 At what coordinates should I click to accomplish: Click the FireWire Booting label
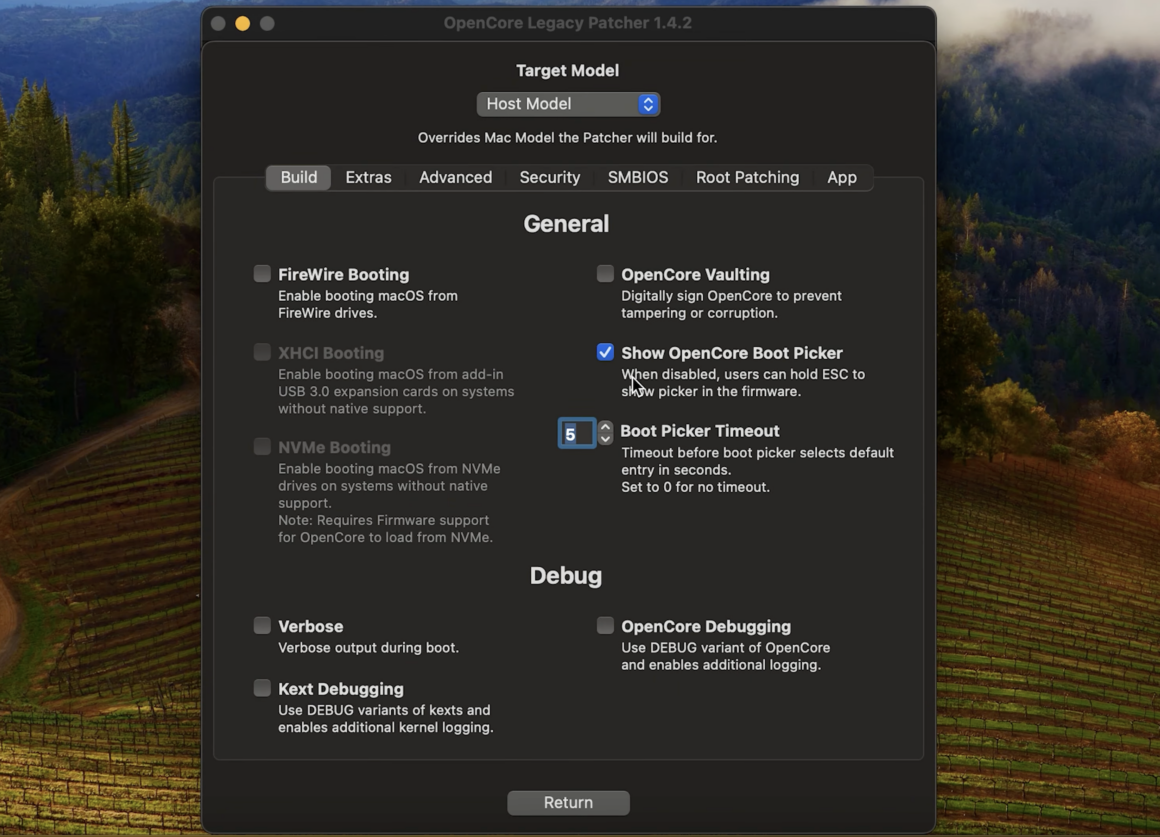343,275
